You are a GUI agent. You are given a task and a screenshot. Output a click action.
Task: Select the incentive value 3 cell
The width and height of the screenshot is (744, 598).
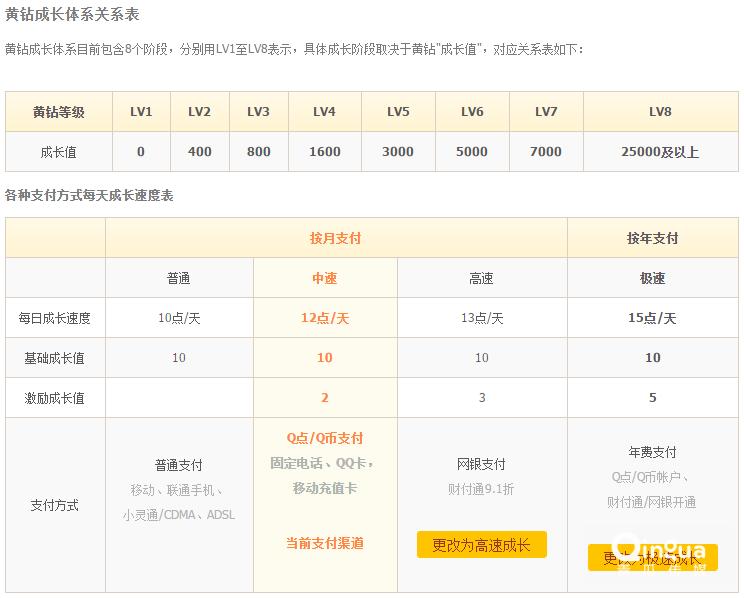[482, 398]
